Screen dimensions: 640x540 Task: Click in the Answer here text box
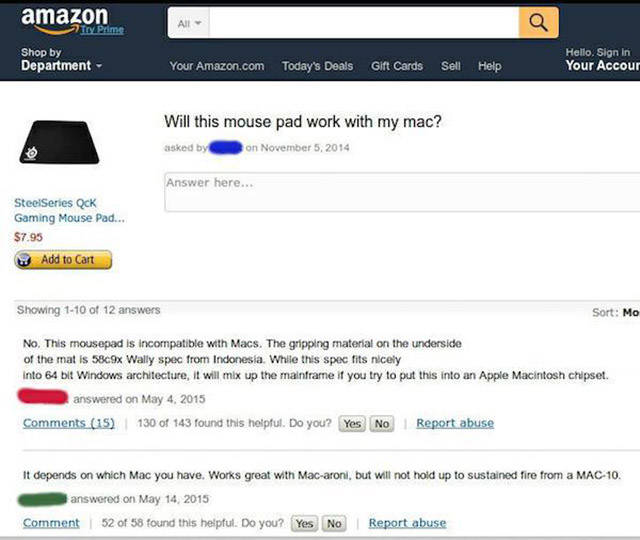click(x=400, y=192)
